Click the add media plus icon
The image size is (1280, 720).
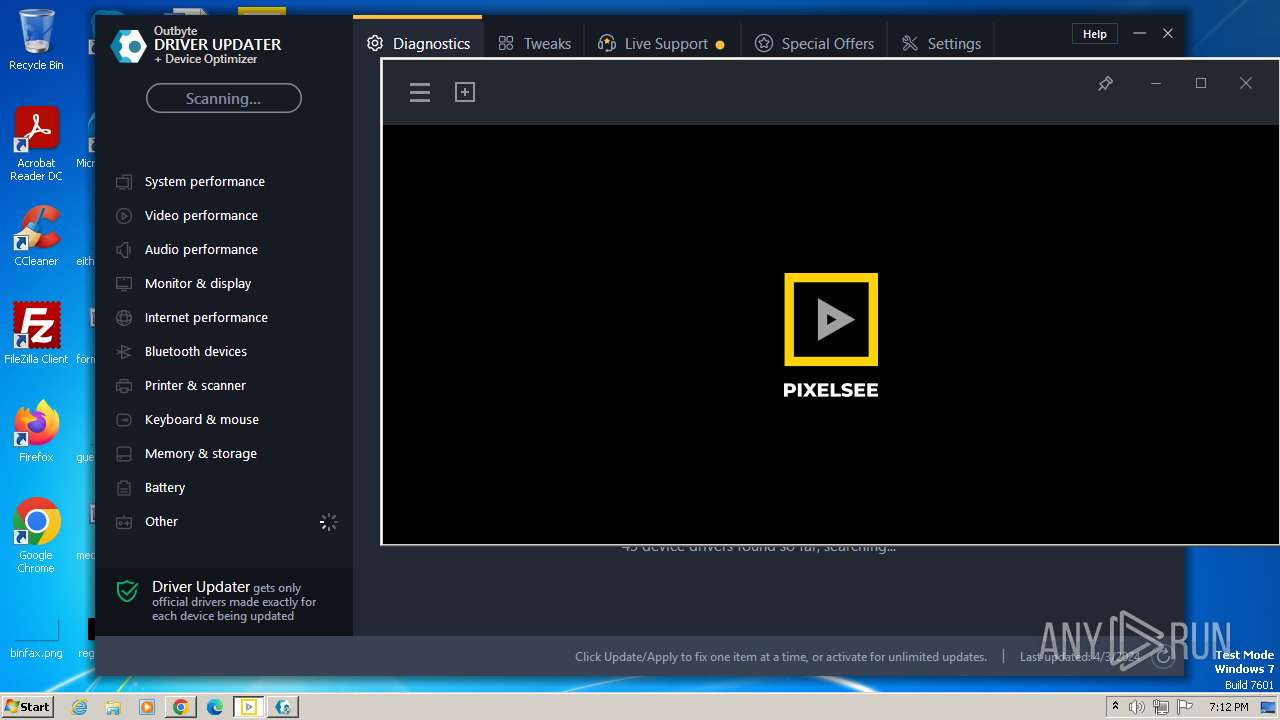pyautogui.click(x=465, y=92)
